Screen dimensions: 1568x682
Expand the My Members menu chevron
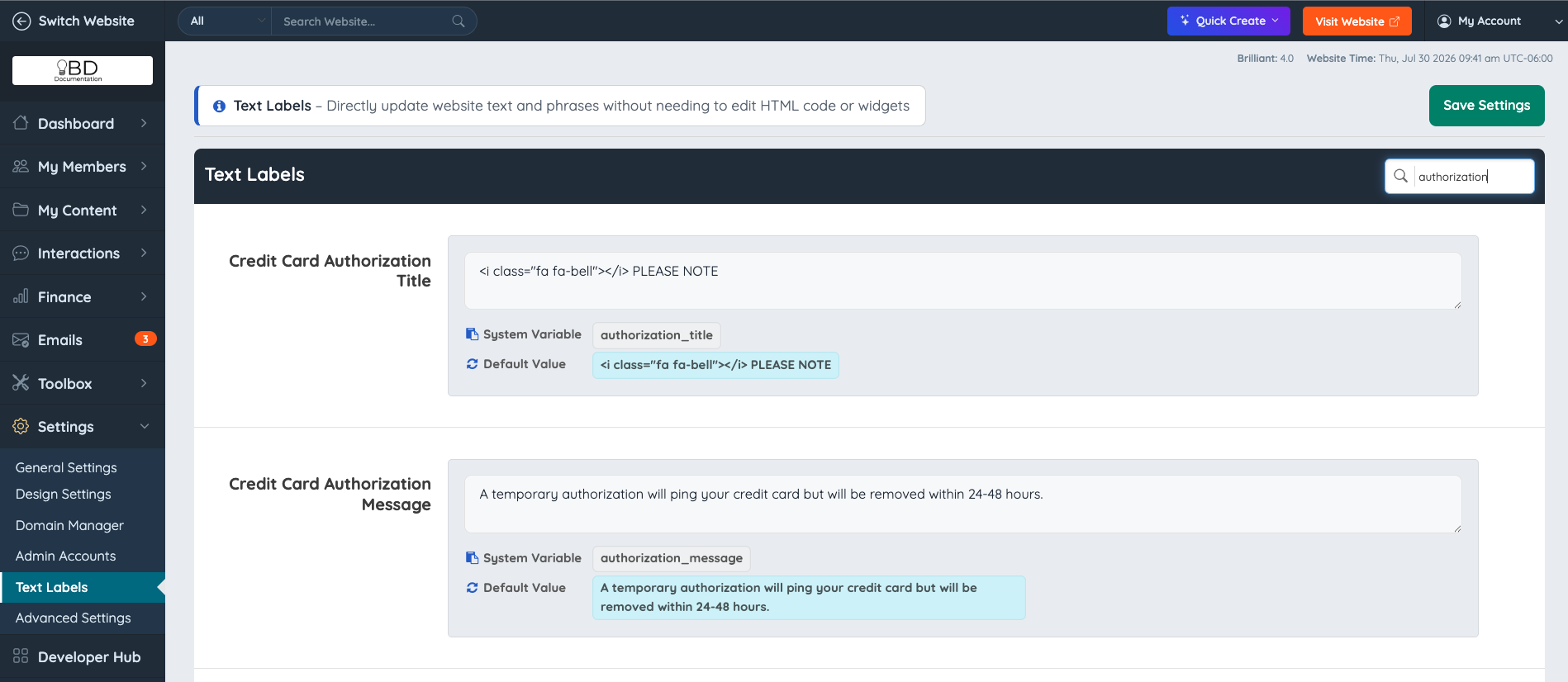tap(144, 166)
